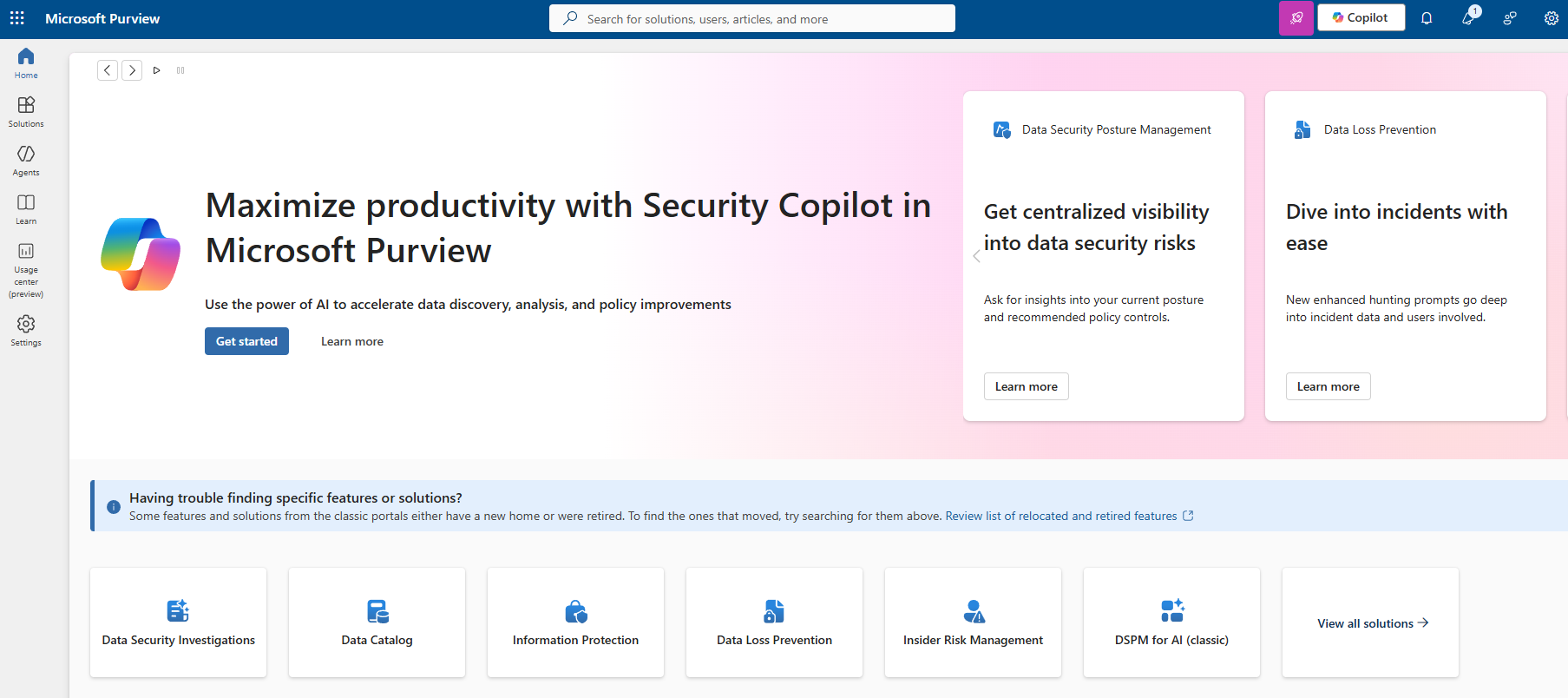Go to the previous carousel slide

coord(108,70)
